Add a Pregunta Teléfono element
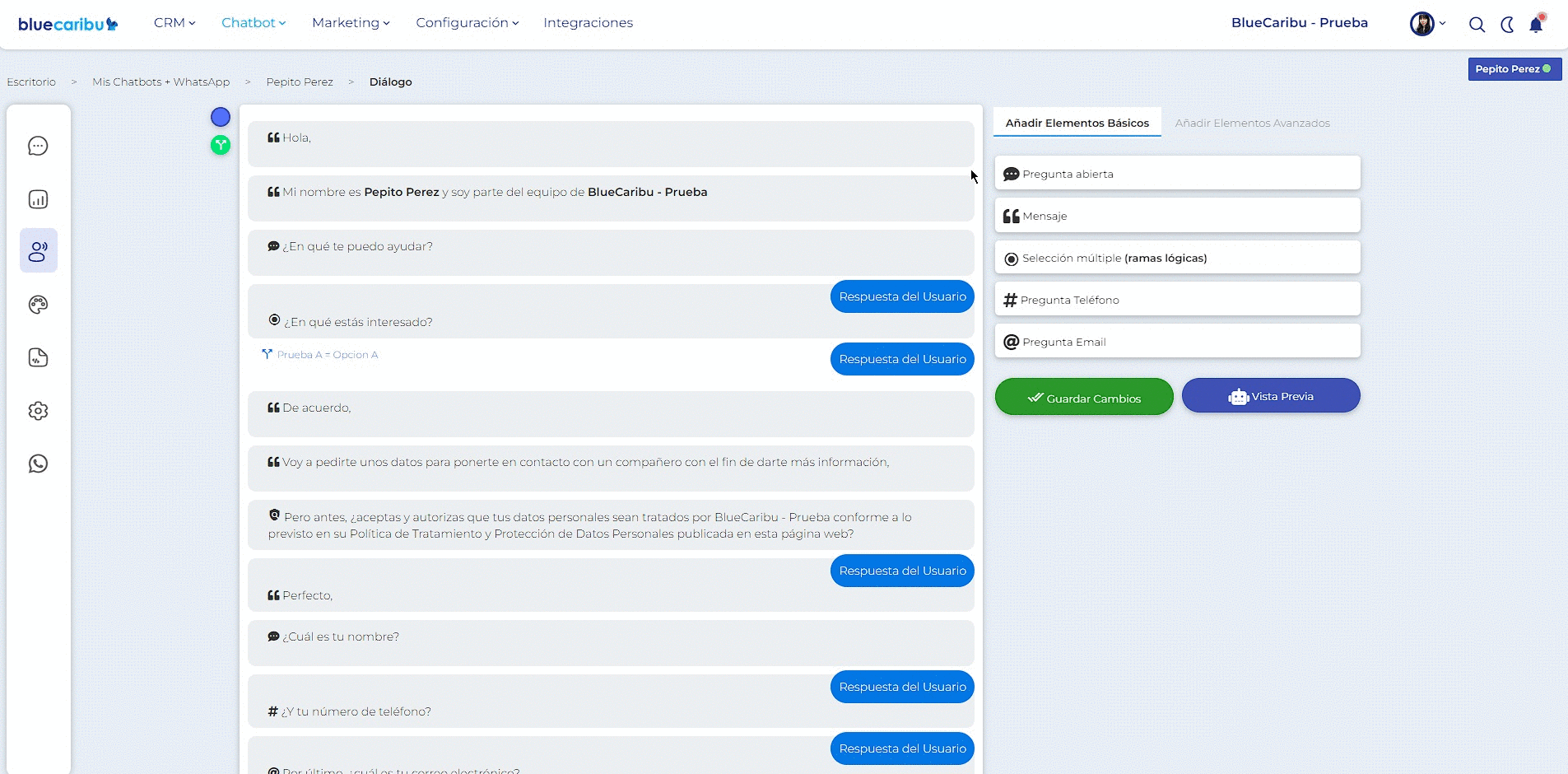The width and height of the screenshot is (1568, 774). (x=1177, y=300)
